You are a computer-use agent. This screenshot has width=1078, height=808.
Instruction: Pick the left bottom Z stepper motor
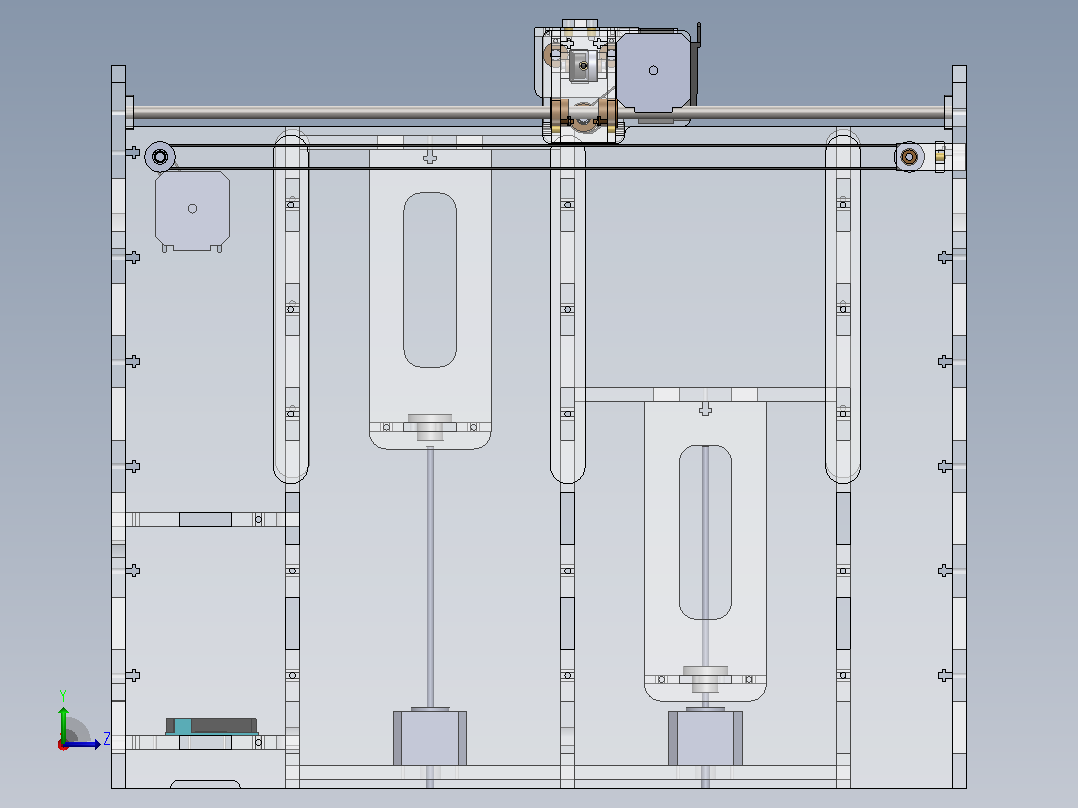coord(430,737)
